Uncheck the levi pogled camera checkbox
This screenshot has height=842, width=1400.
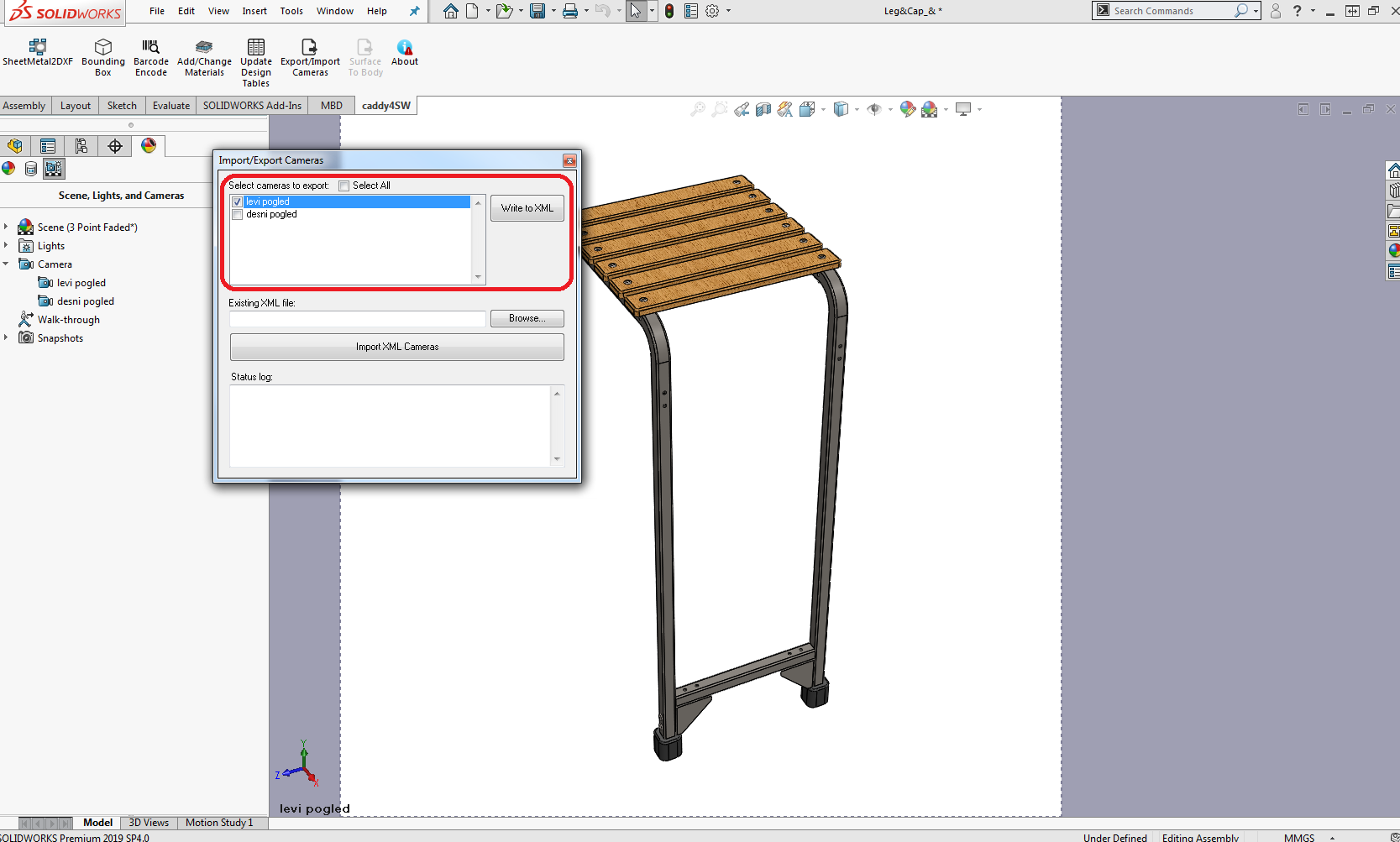click(238, 202)
